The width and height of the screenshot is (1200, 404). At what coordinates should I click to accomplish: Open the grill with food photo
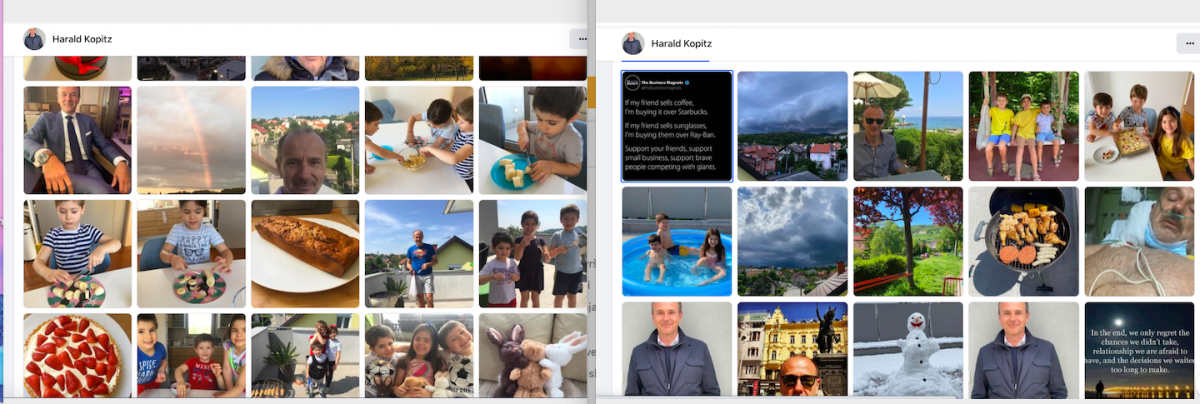[1024, 242]
